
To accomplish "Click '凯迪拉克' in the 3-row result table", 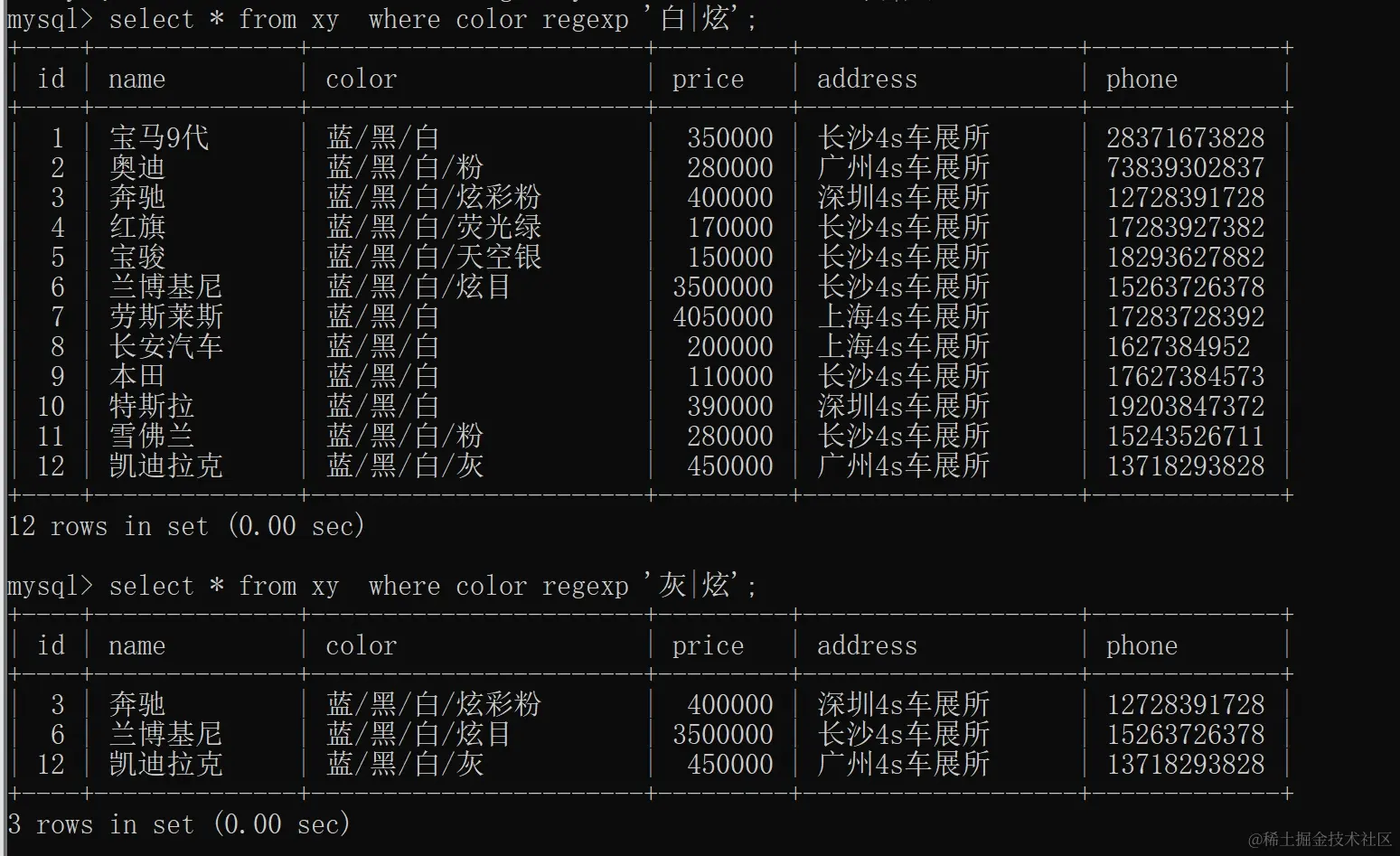I will click(x=166, y=764).
